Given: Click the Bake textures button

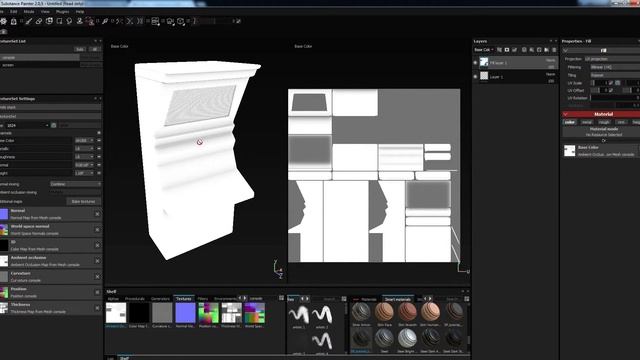Looking at the screenshot, I should pyautogui.click(x=83, y=202).
